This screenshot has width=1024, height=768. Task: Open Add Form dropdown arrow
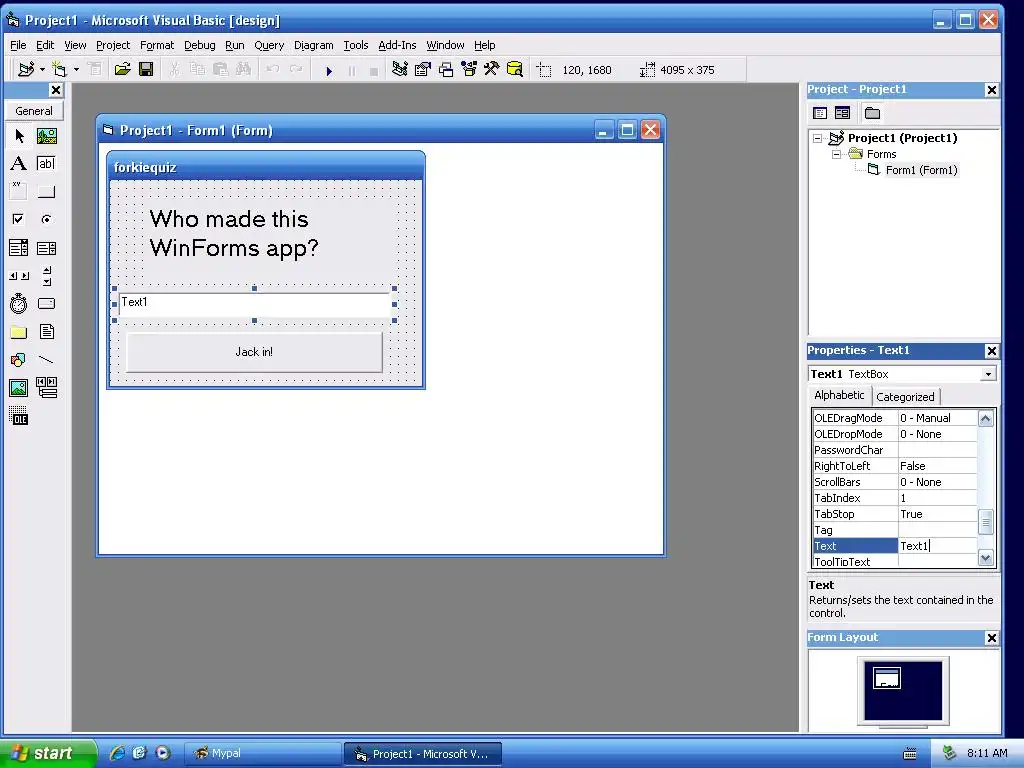coord(76,69)
